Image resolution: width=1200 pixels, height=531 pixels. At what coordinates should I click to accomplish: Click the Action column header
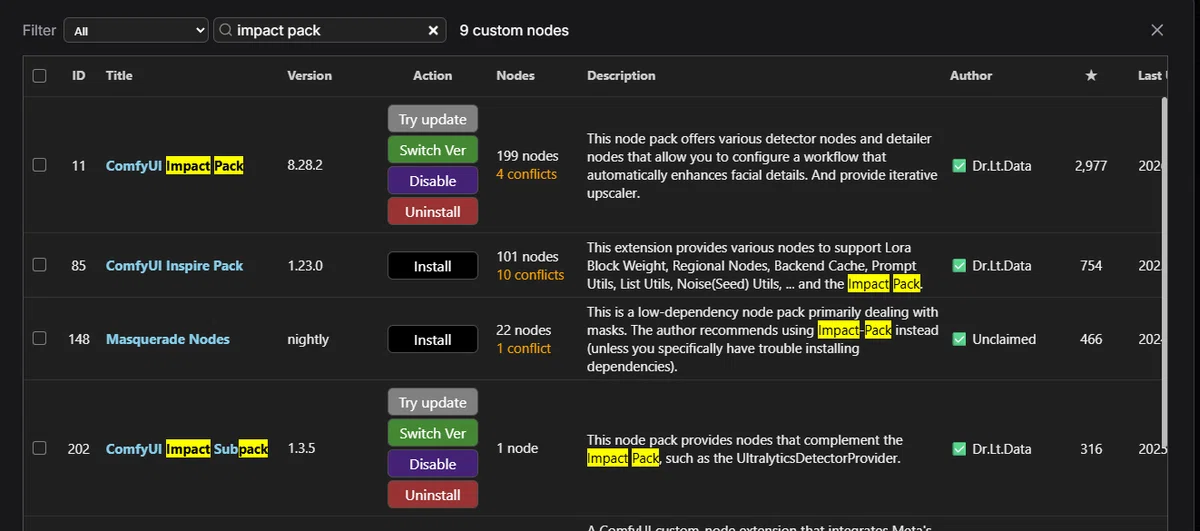pos(433,75)
